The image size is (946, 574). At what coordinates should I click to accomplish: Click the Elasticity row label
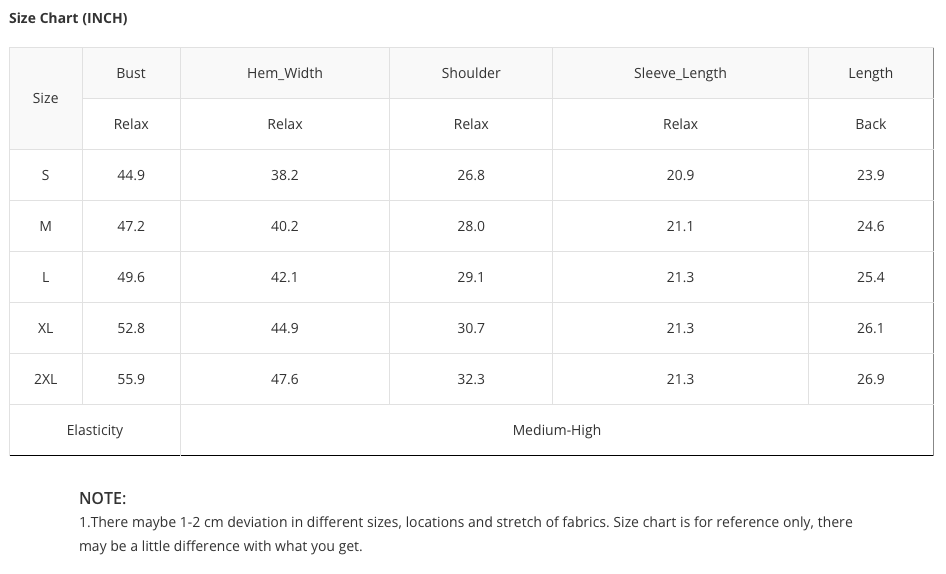[95, 430]
